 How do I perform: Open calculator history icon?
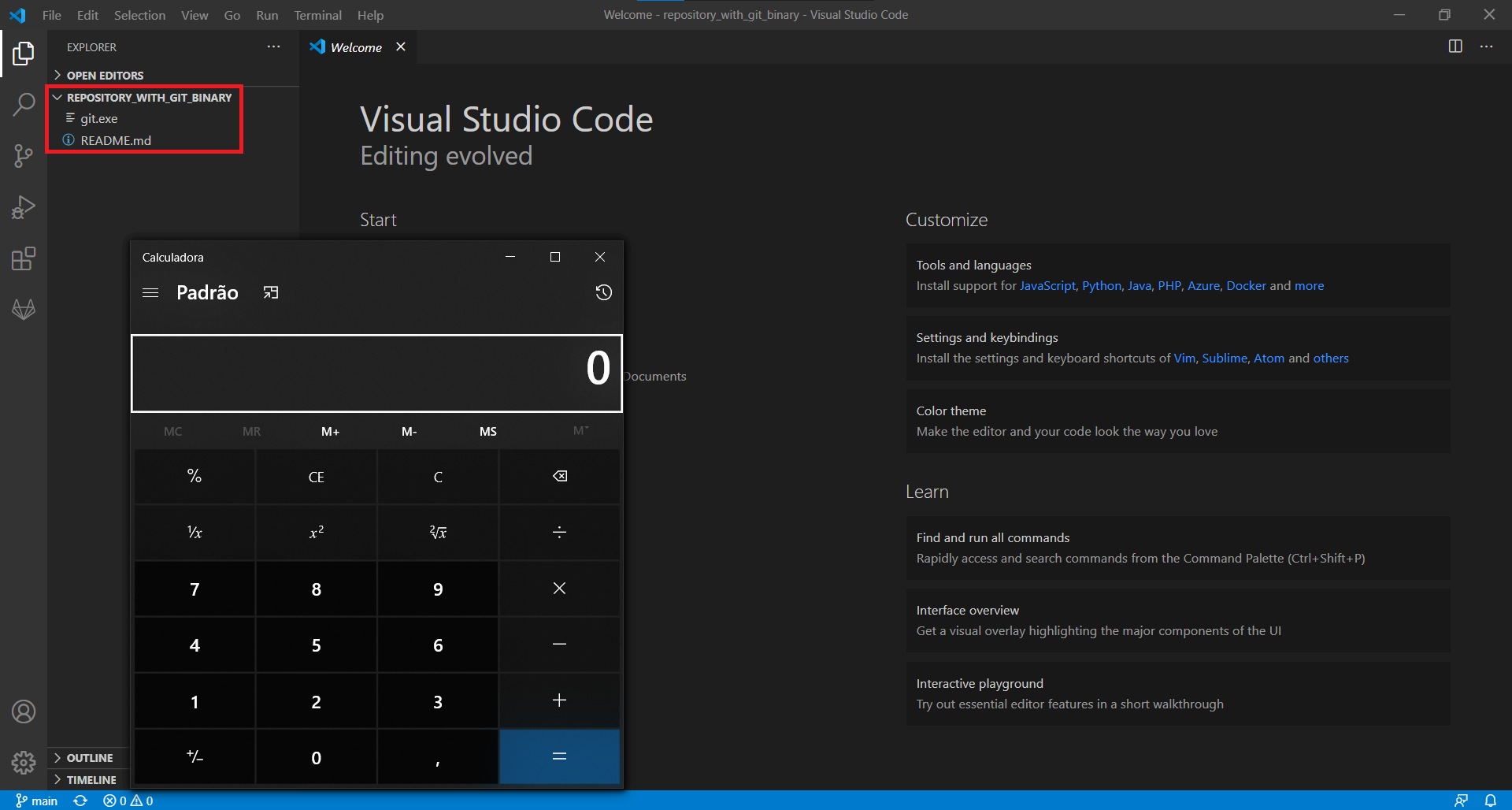point(603,292)
